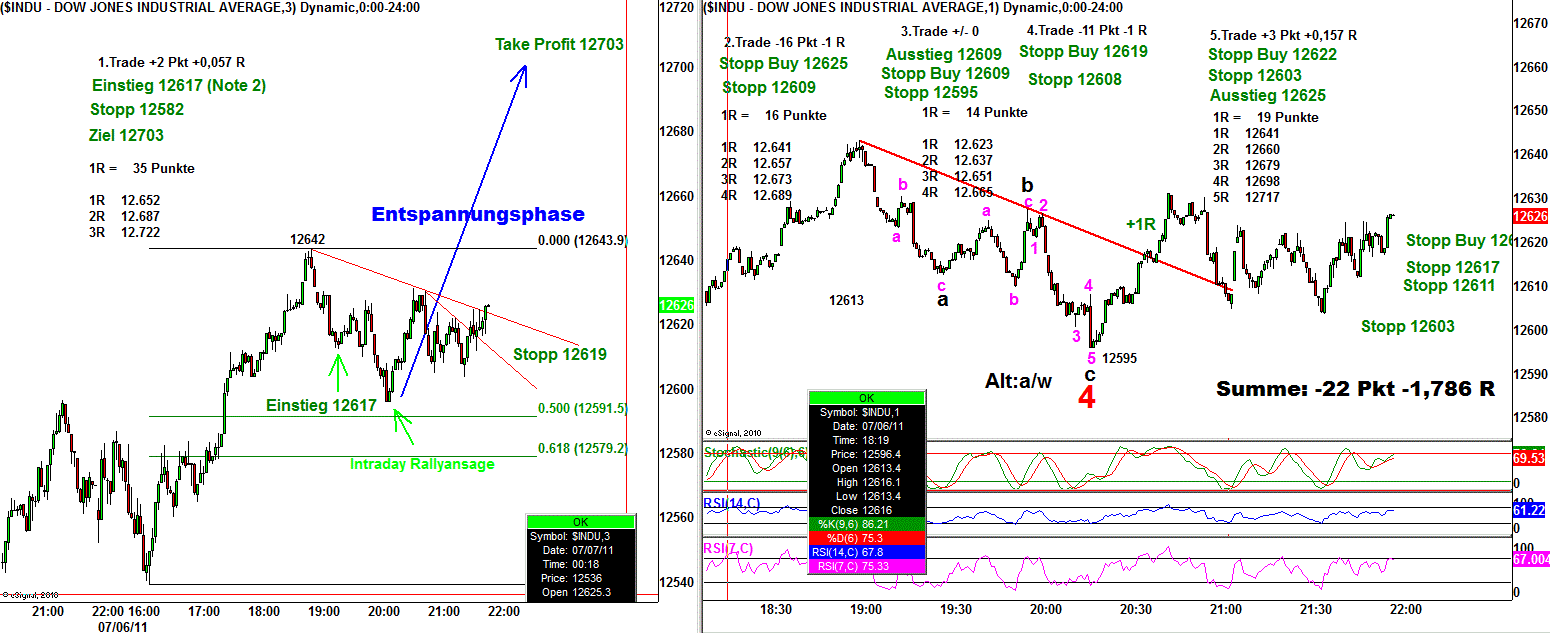
Task: Select the magenta RSI(7,C) data window row
Action: [866, 566]
